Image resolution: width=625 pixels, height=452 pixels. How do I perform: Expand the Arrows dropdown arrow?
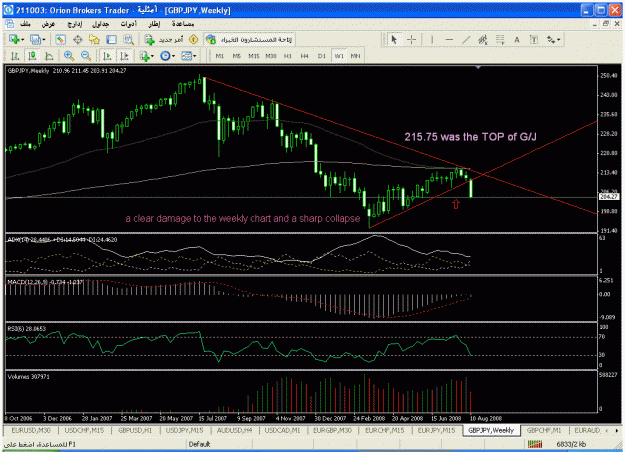[x=559, y=40]
